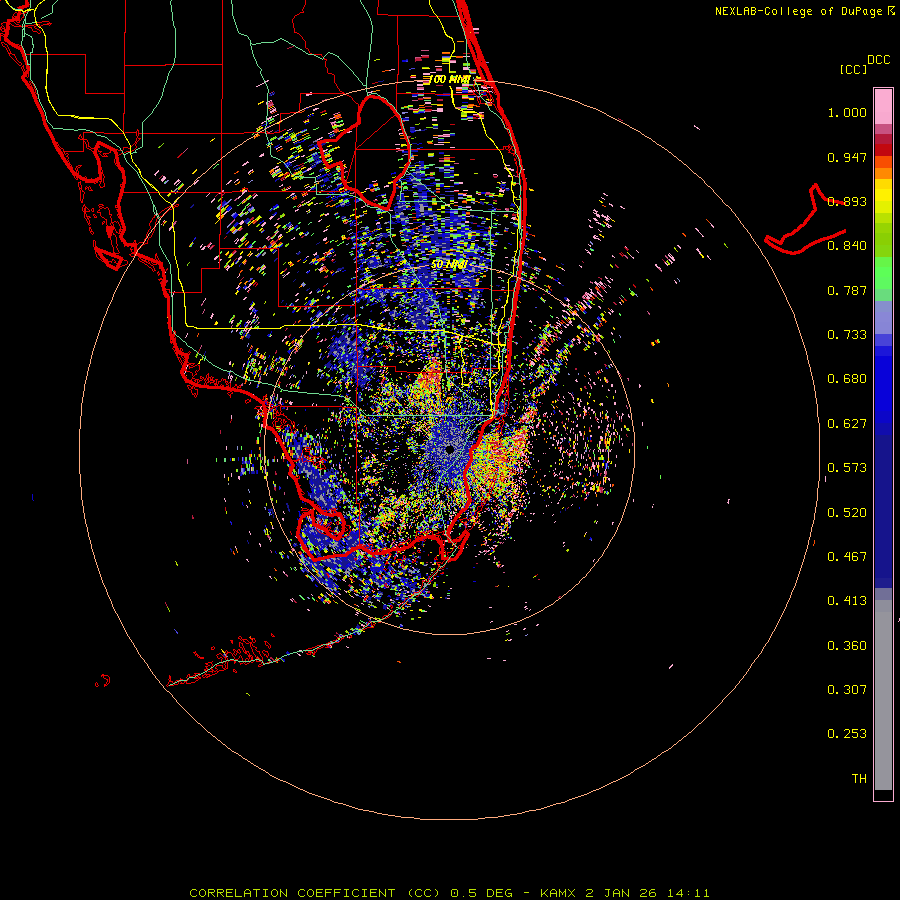Click the 0.840 value on the color scale
The width and height of the screenshot is (900, 900).
847,246
